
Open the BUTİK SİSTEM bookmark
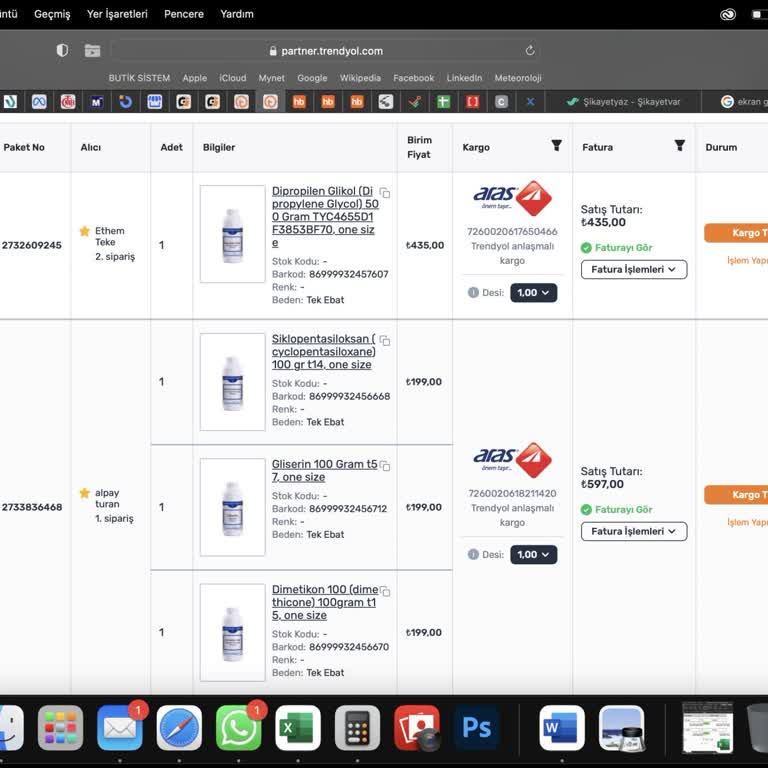coord(139,78)
